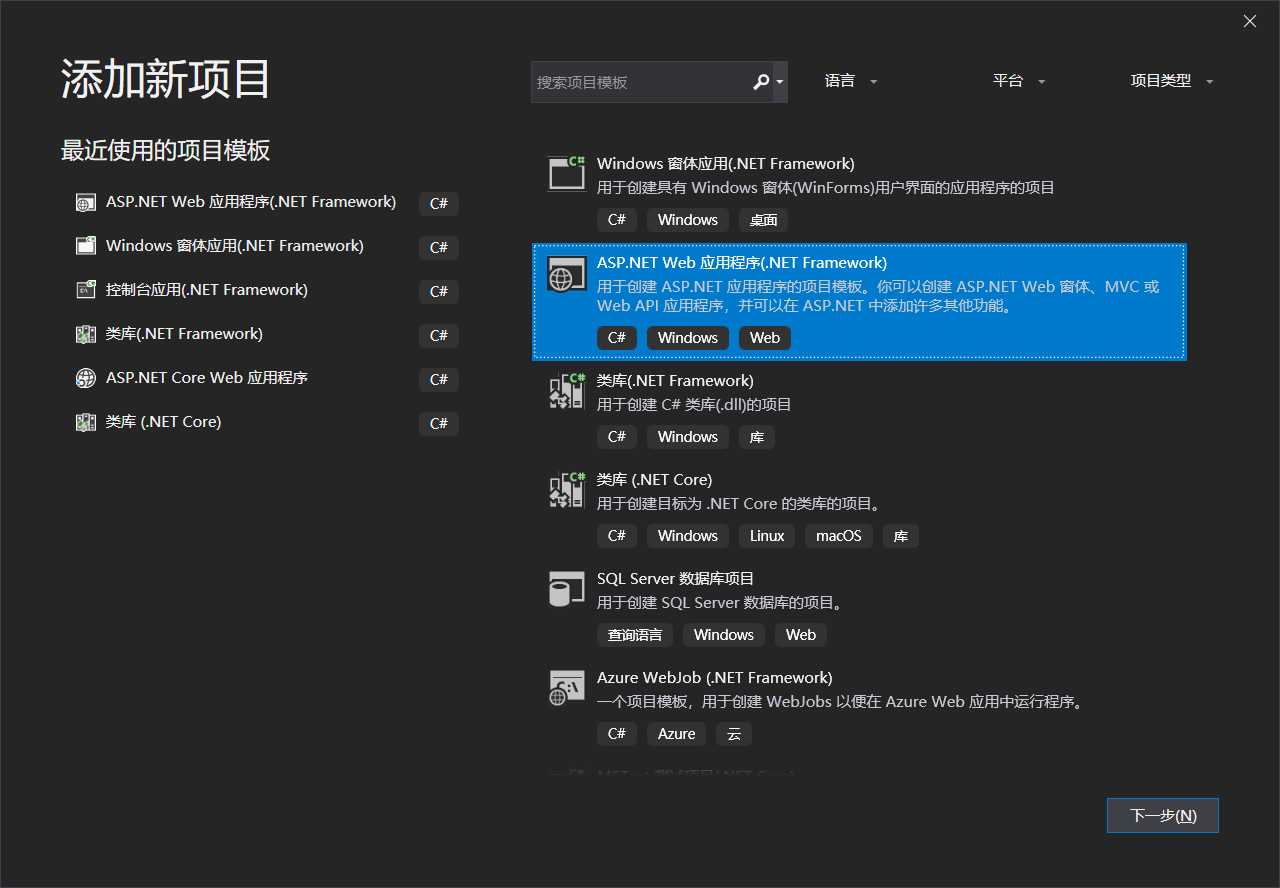Screen dimensions: 1280x888
Task: Click recent ASP.NET Web 应用程序(.NET Framework) icon
Action: click(86, 203)
